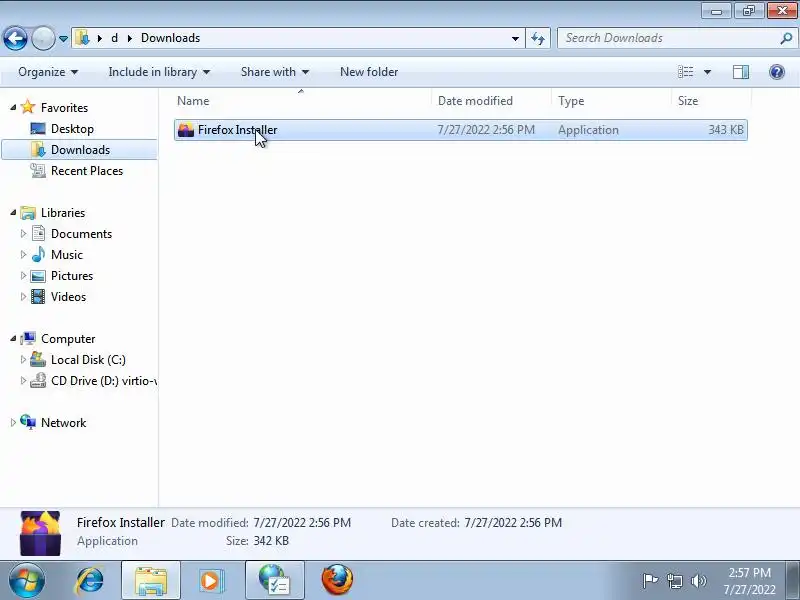Select Network in the navigation pane
Screen dimensions: 800x600
tap(63, 422)
